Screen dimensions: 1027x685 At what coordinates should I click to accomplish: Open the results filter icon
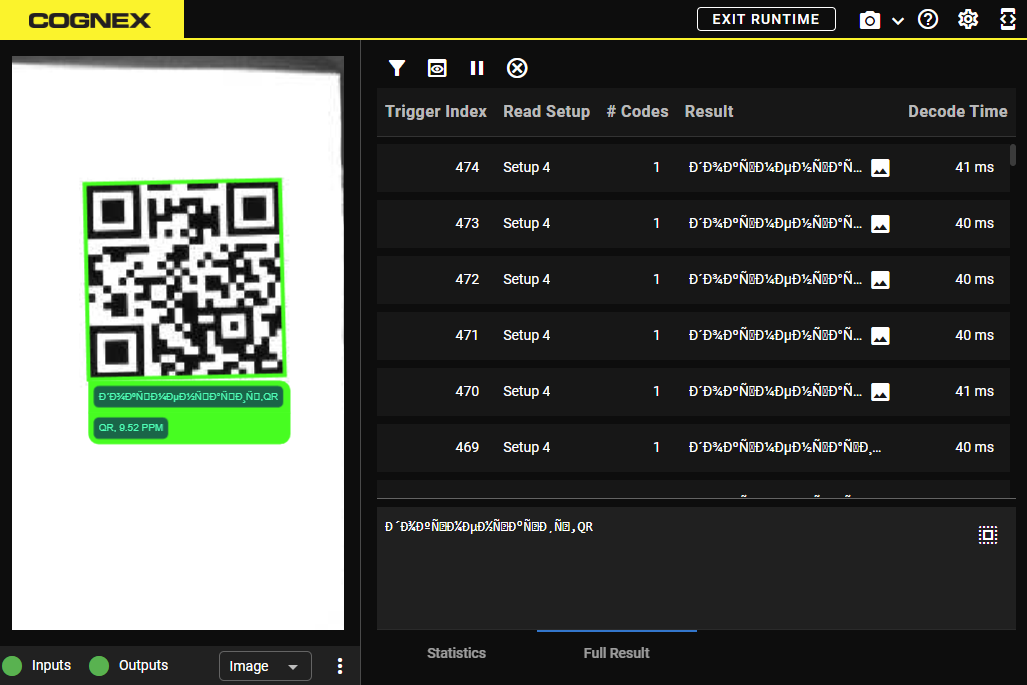click(x=397, y=68)
